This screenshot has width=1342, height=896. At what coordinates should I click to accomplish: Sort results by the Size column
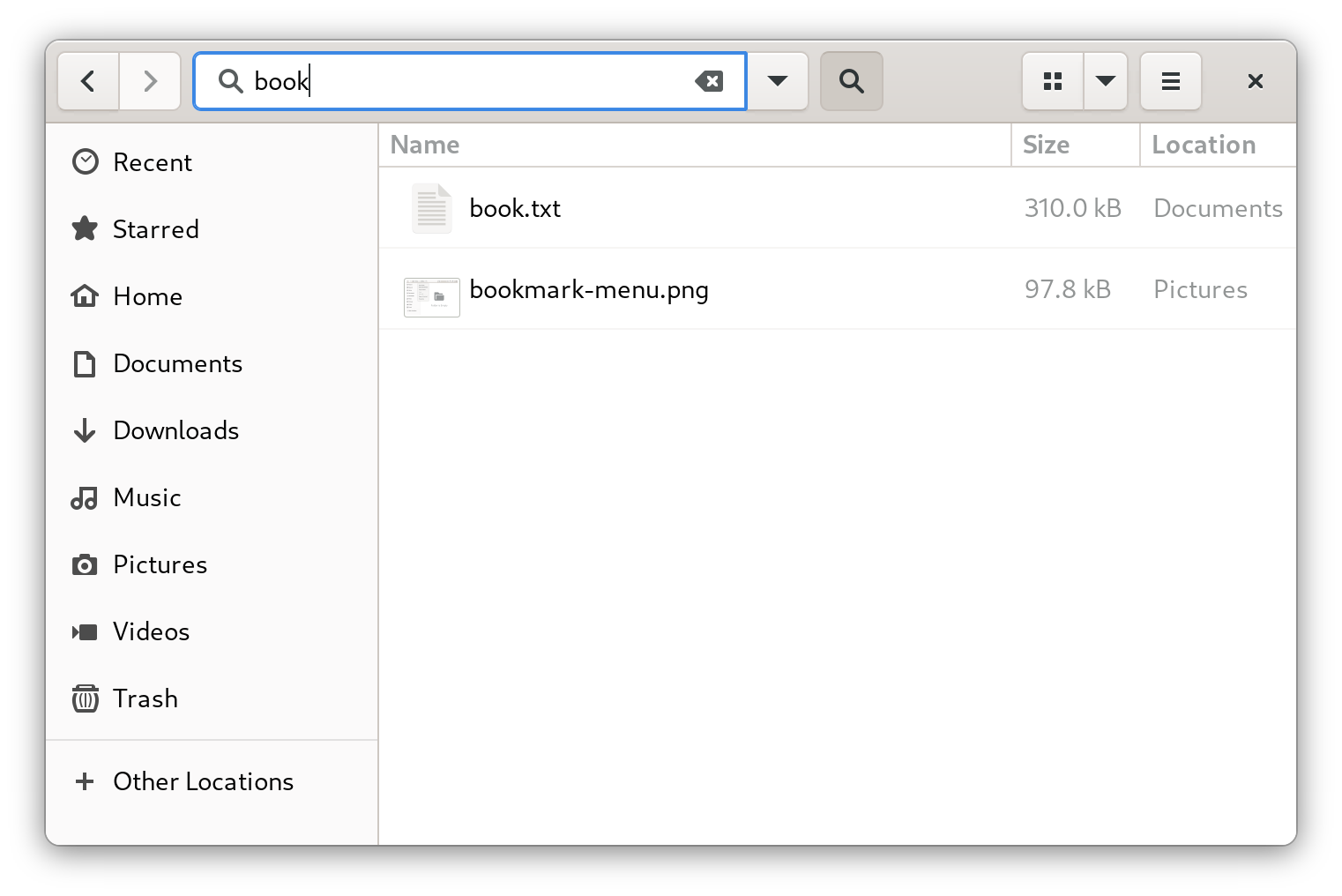point(1076,145)
